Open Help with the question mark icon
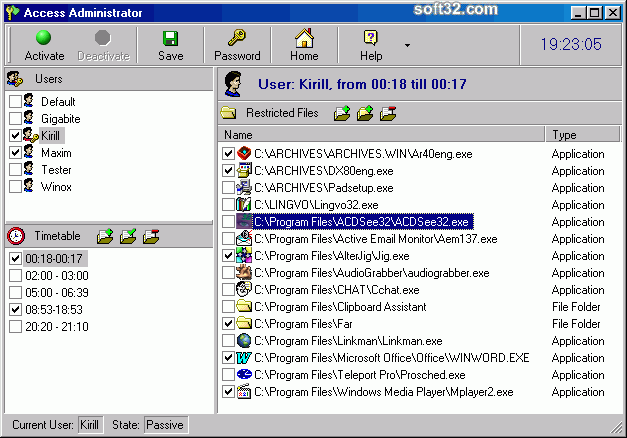The height and width of the screenshot is (438, 627). tap(371, 38)
